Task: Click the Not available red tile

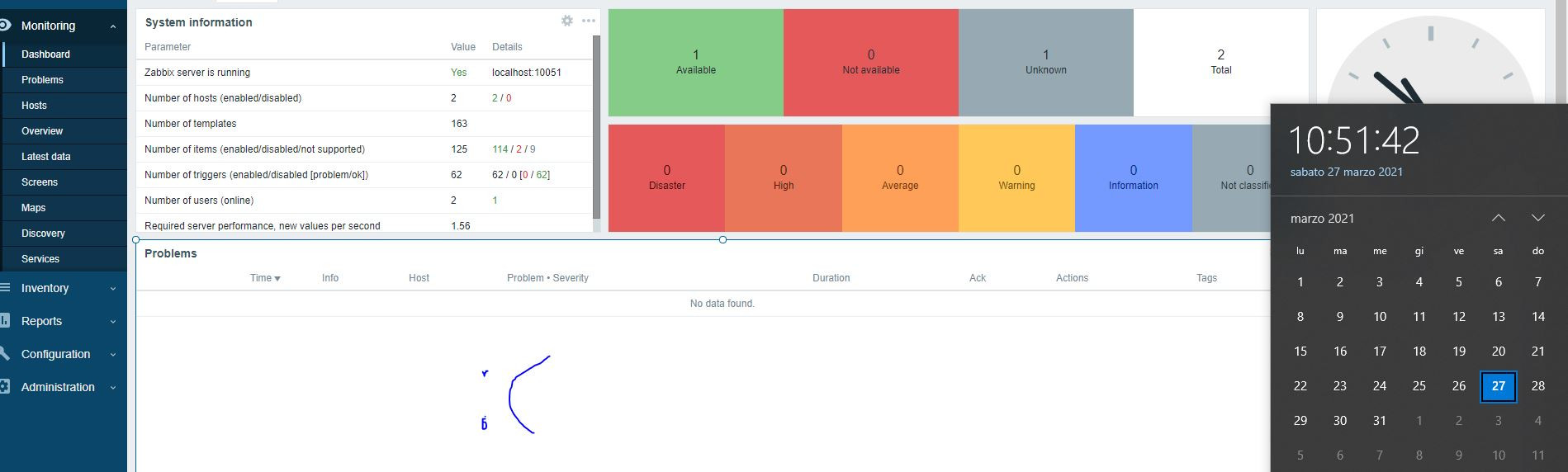Action: click(871, 63)
